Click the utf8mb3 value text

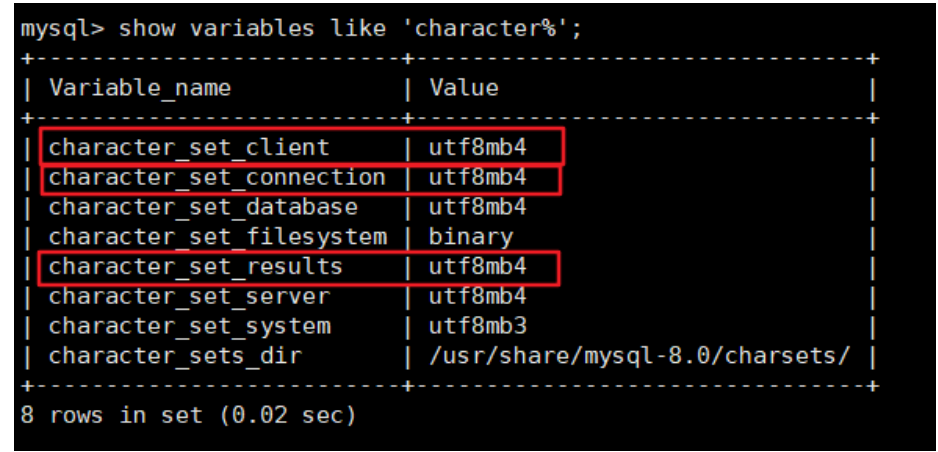point(477,326)
